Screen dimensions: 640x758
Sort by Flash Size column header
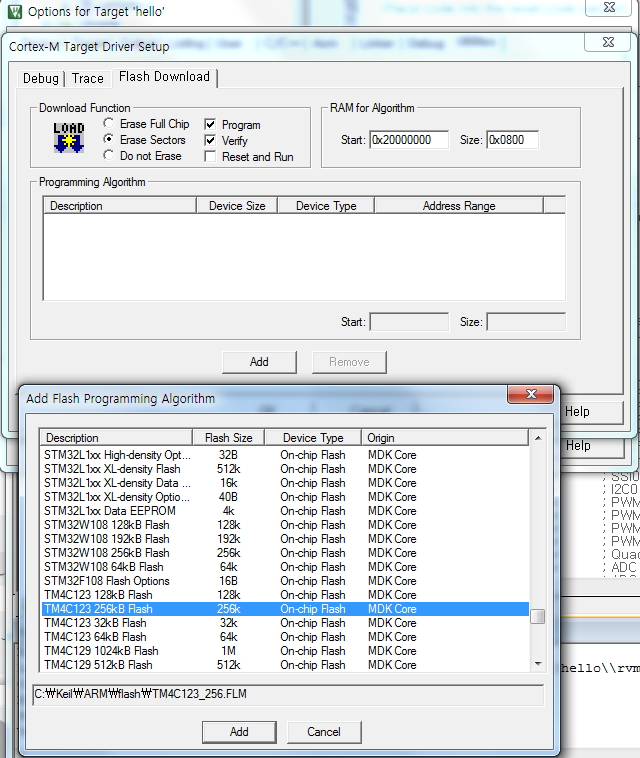click(229, 437)
